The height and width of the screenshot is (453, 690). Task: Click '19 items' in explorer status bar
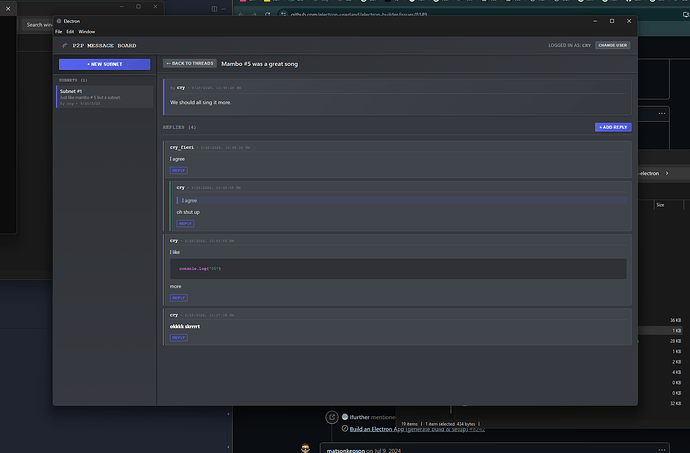409,424
